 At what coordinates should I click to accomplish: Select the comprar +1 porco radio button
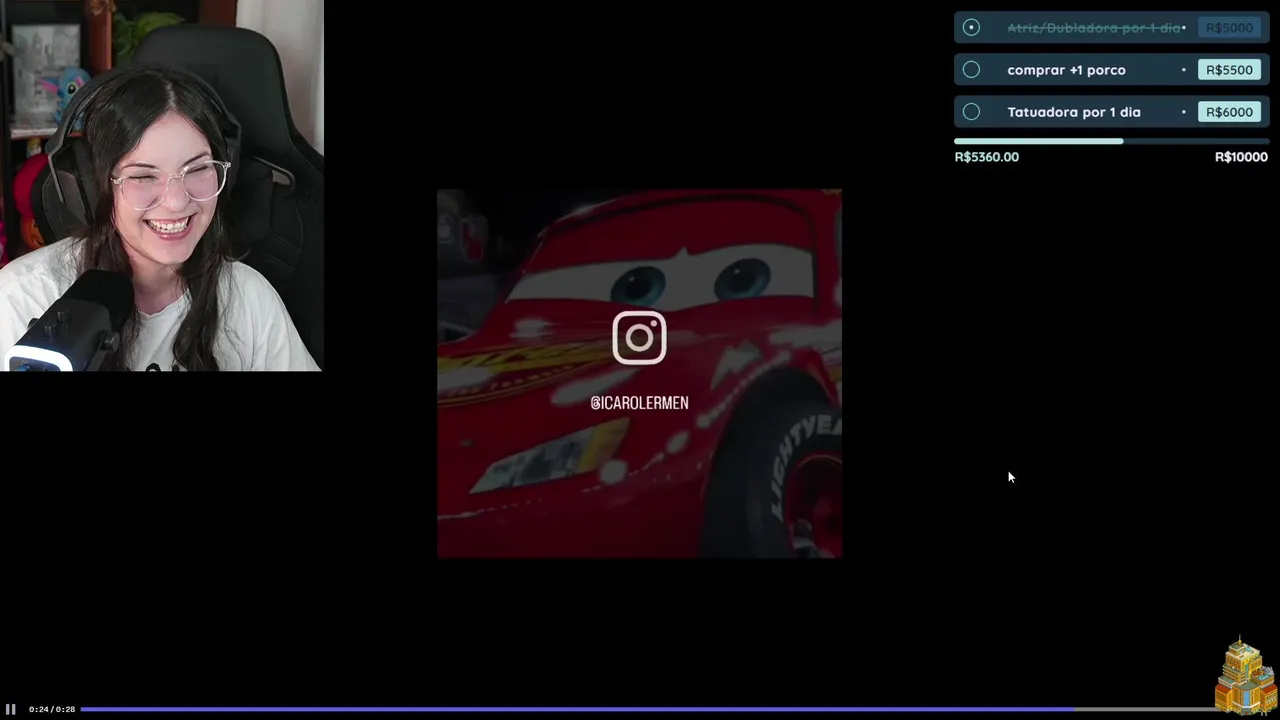click(971, 70)
